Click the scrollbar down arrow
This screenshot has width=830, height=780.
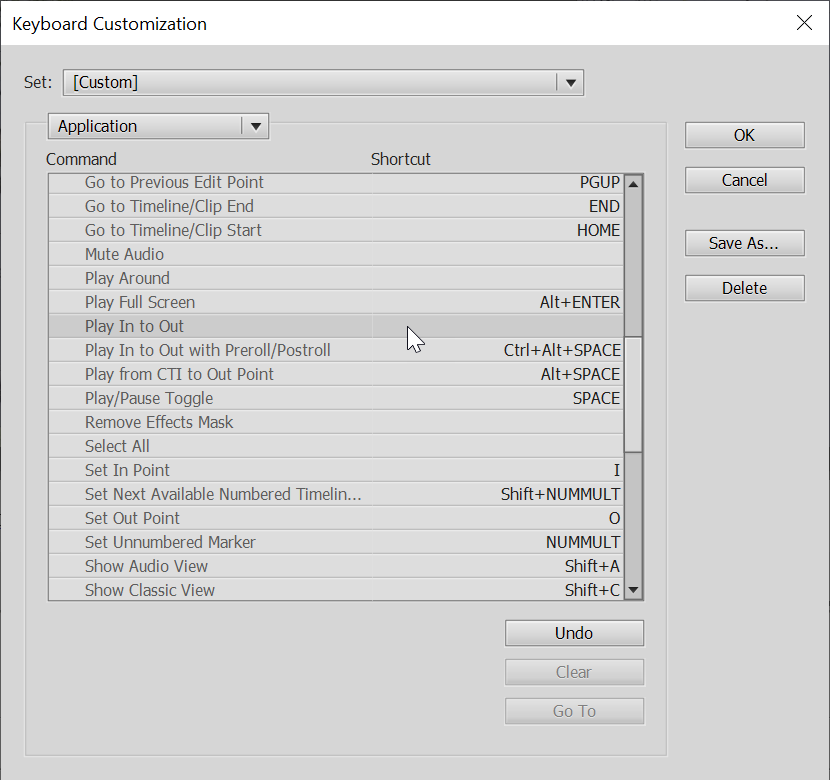click(x=633, y=590)
